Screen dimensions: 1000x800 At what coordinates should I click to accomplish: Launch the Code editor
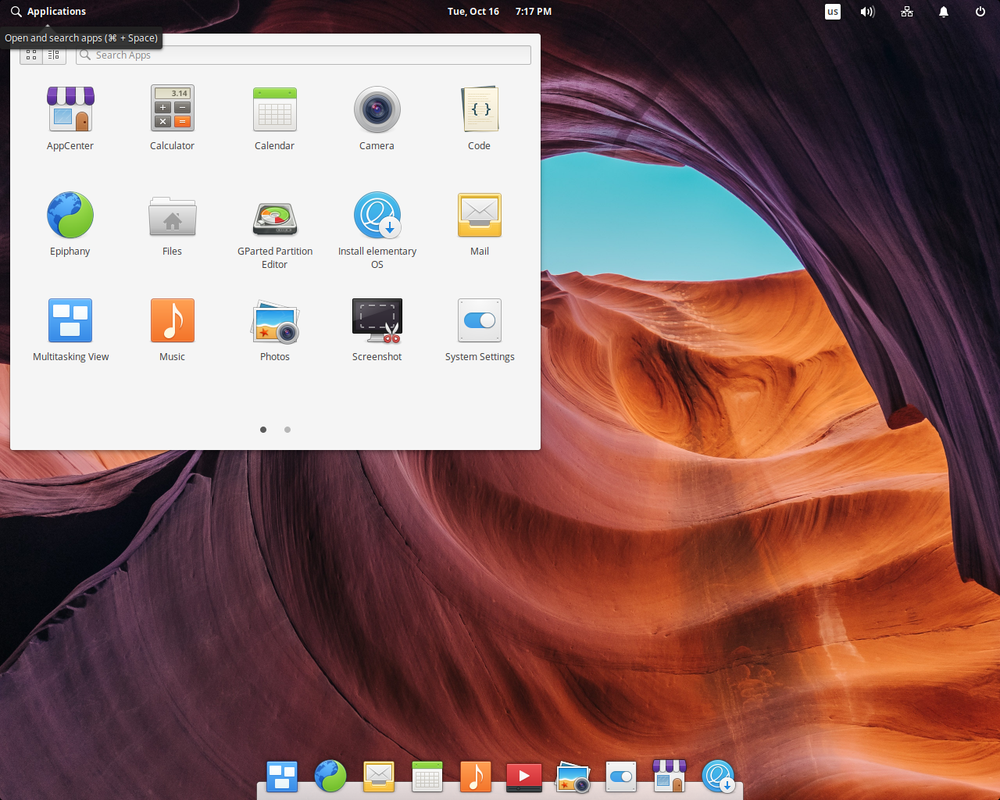pyautogui.click(x=479, y=109)
